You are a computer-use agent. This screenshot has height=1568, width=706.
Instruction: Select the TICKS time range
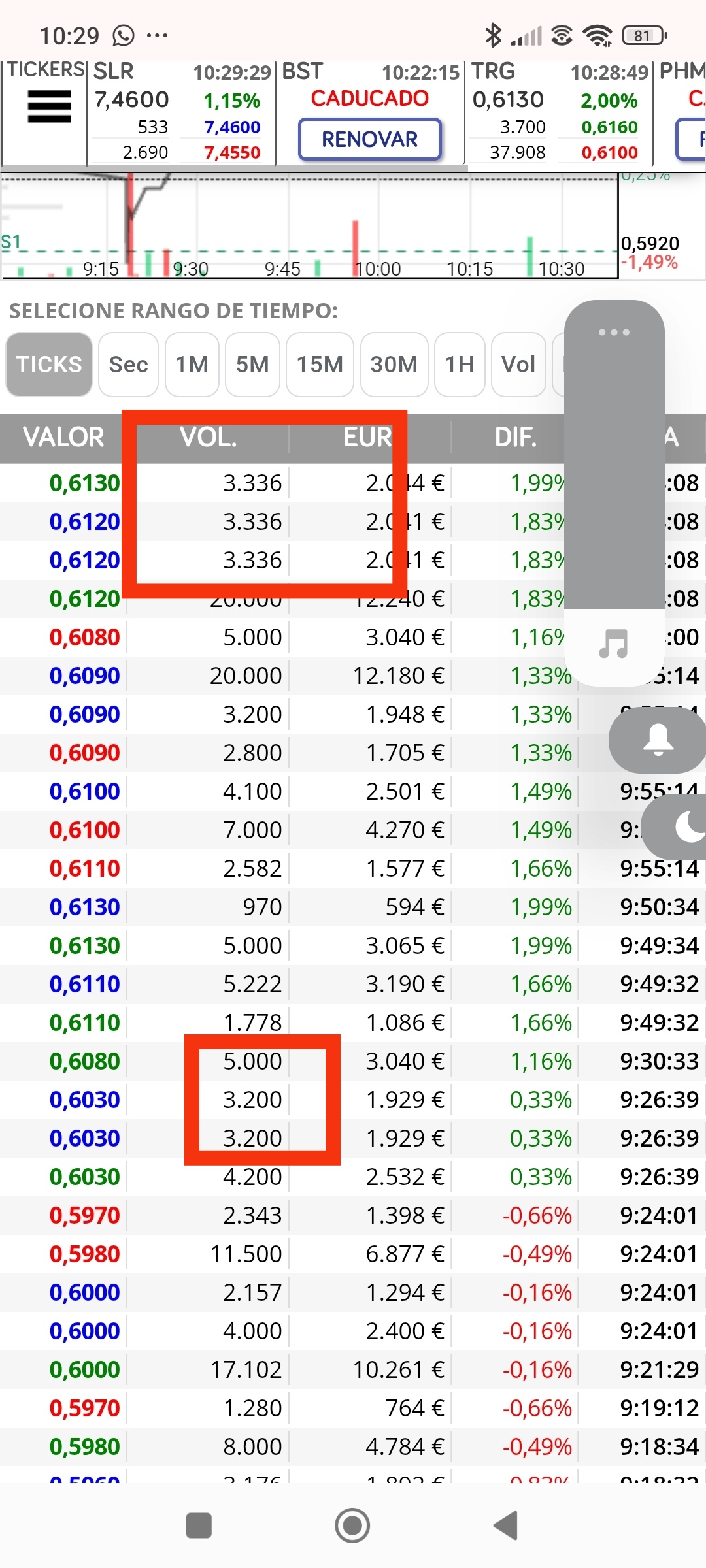[49, 364]
